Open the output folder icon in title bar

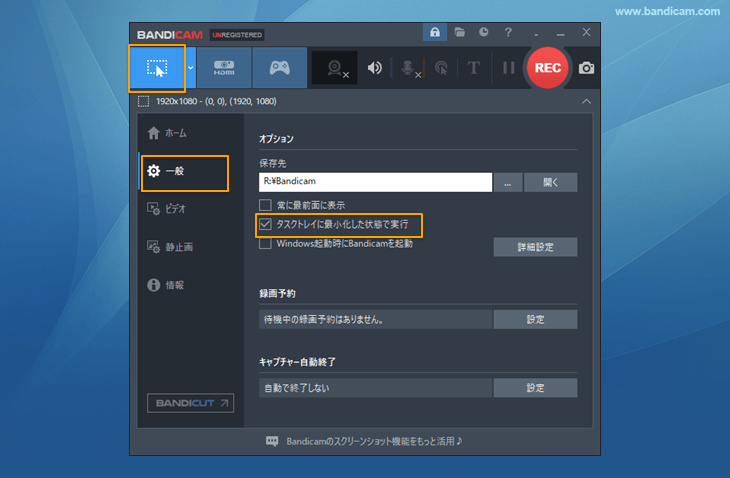460,32
